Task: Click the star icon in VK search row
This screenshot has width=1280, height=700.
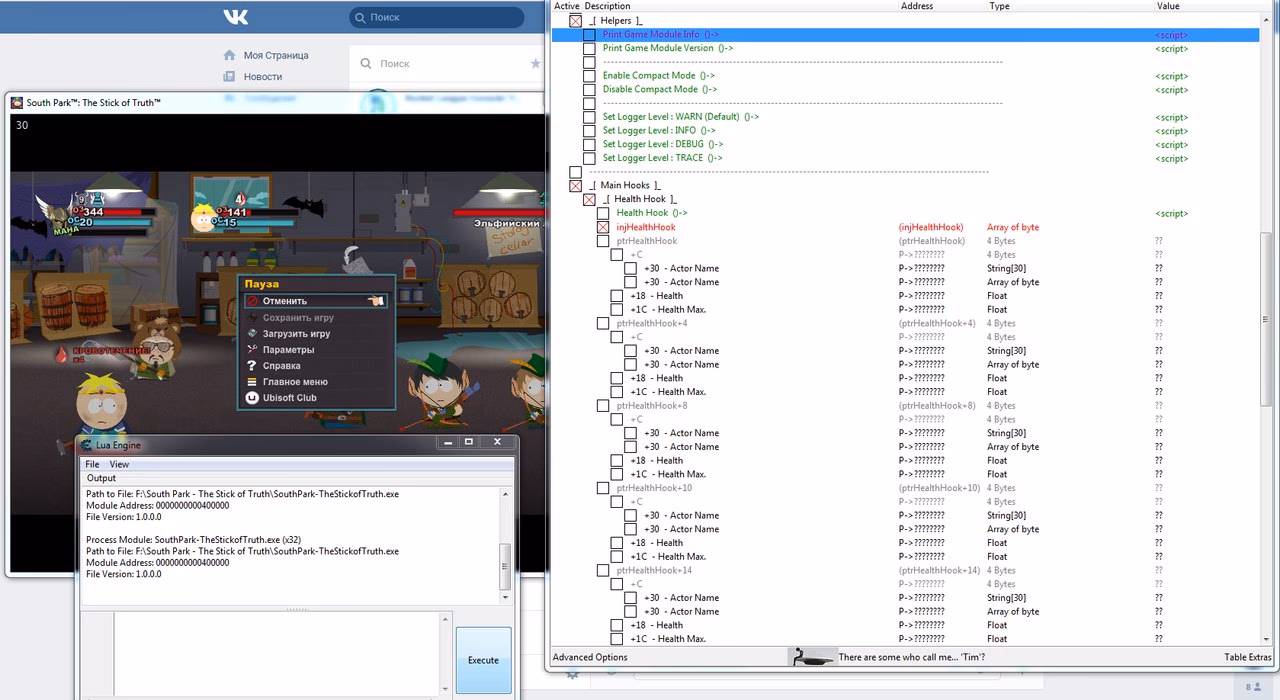Action: pyautogui.click(x=535, y=63)
